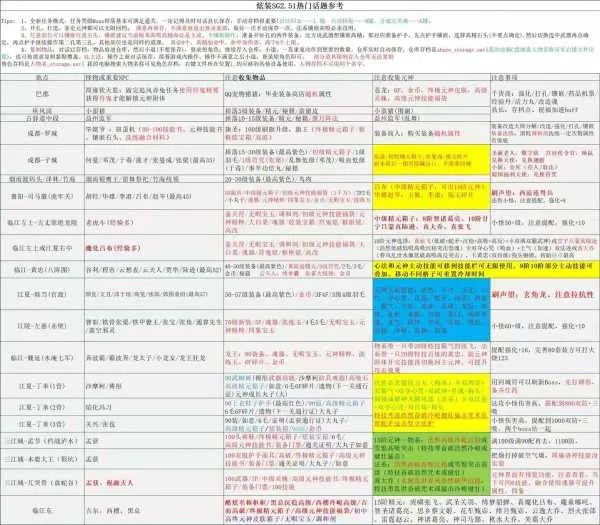Select the title cell containing 'SG2.51'

point(300,5)
